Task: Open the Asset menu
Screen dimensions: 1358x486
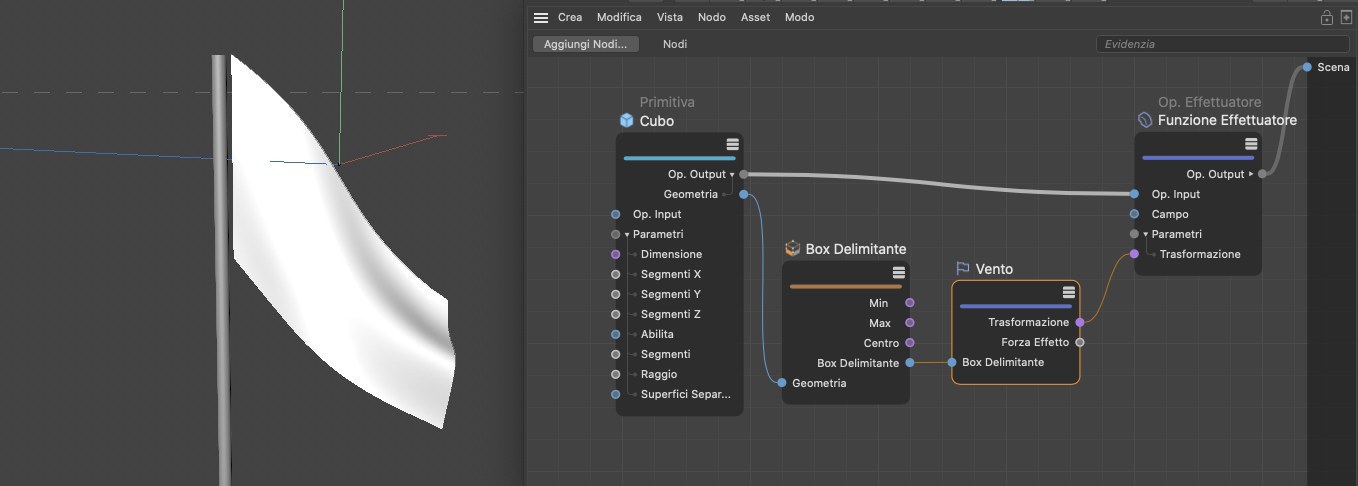Action: point(755,18)
